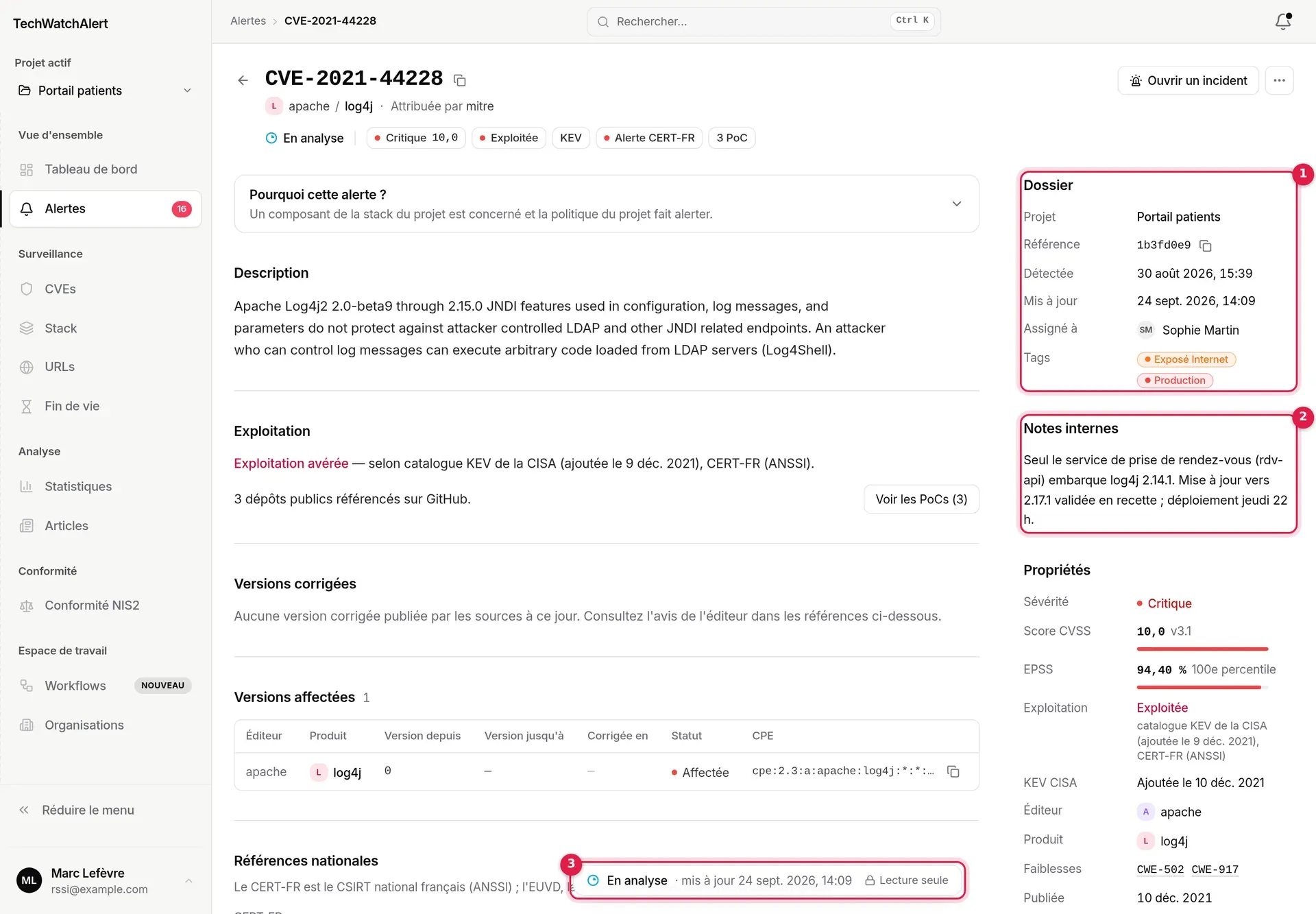The image size is (1316, 914).
Task: Click the NOUVEAU badge beside Workflows
Action: [x=162, y=686]
